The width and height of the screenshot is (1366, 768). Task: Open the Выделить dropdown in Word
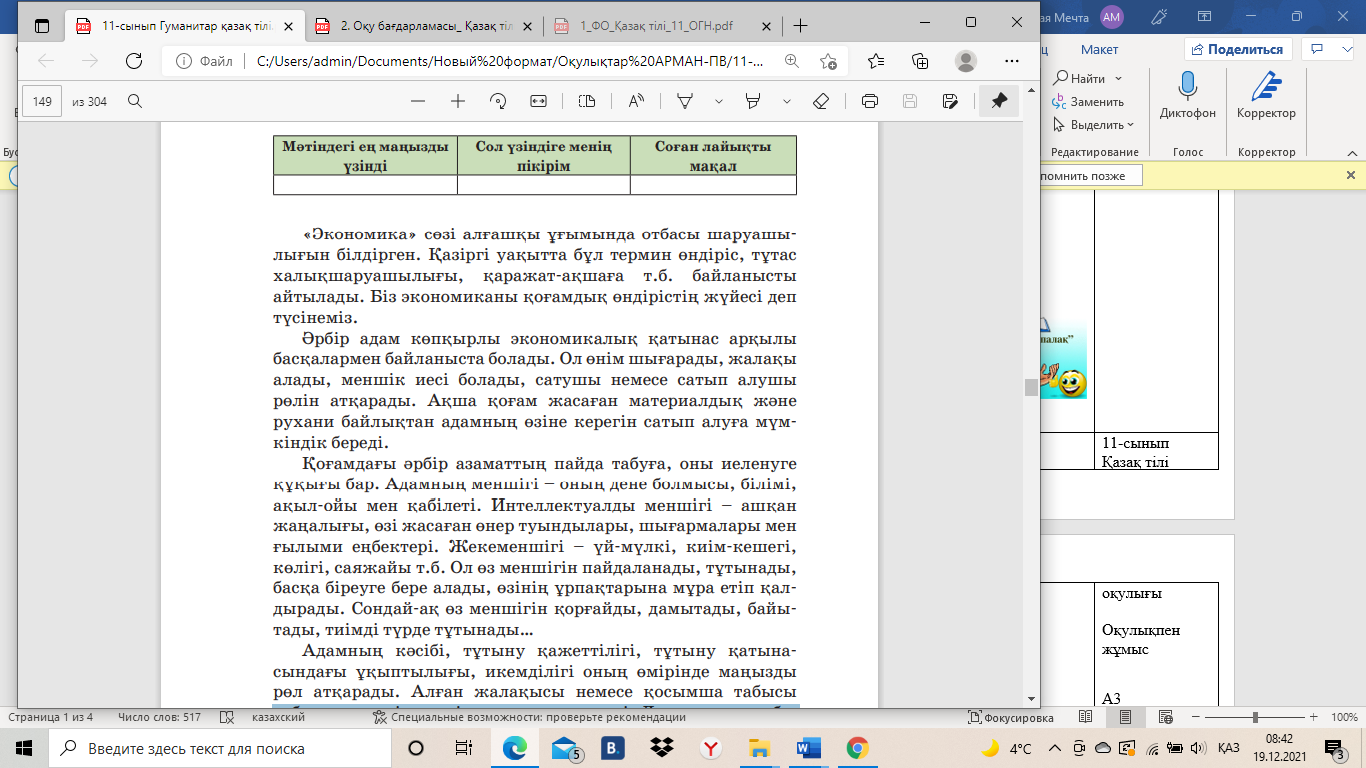coord(1095,125)
